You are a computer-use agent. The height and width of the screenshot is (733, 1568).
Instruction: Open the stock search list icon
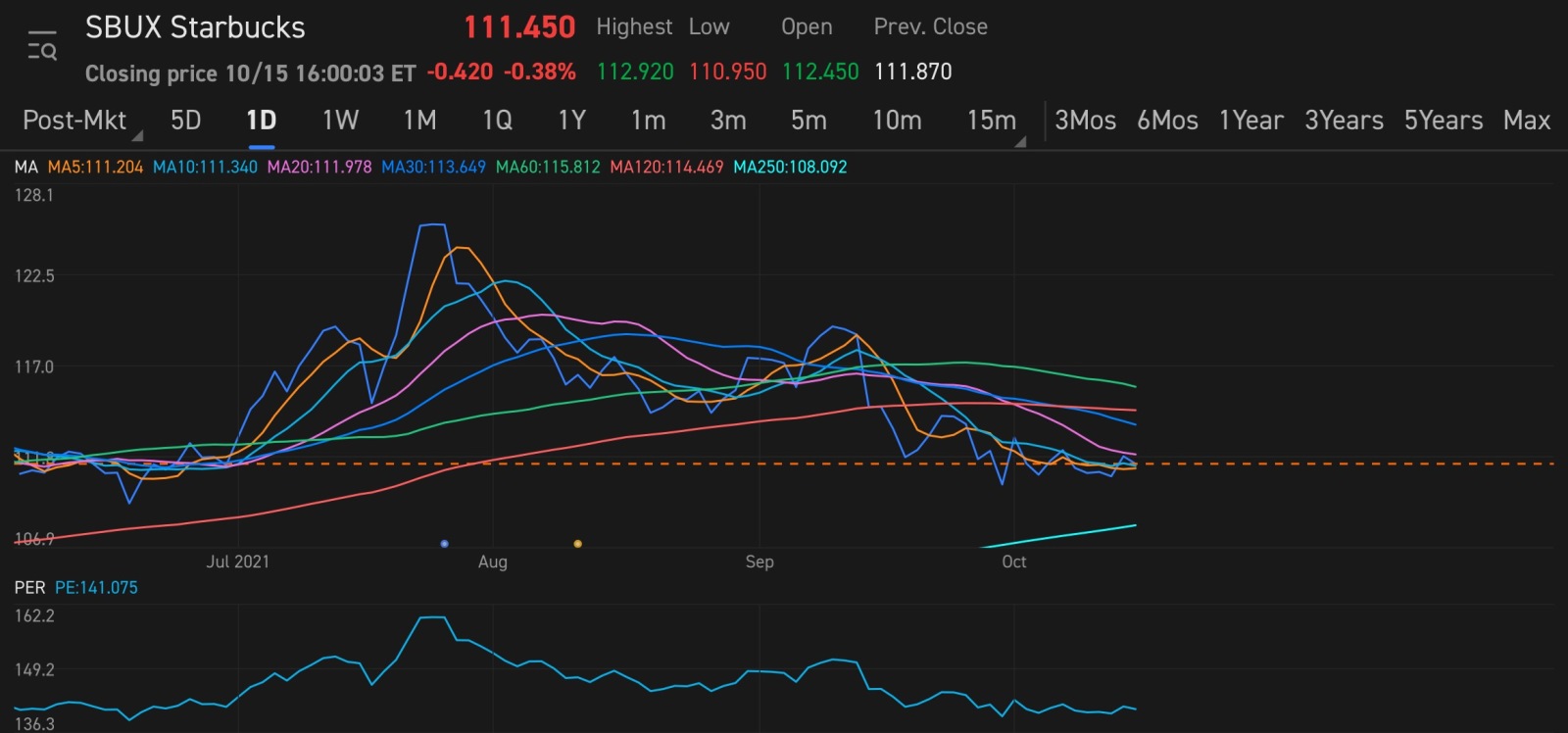[41, 46]
